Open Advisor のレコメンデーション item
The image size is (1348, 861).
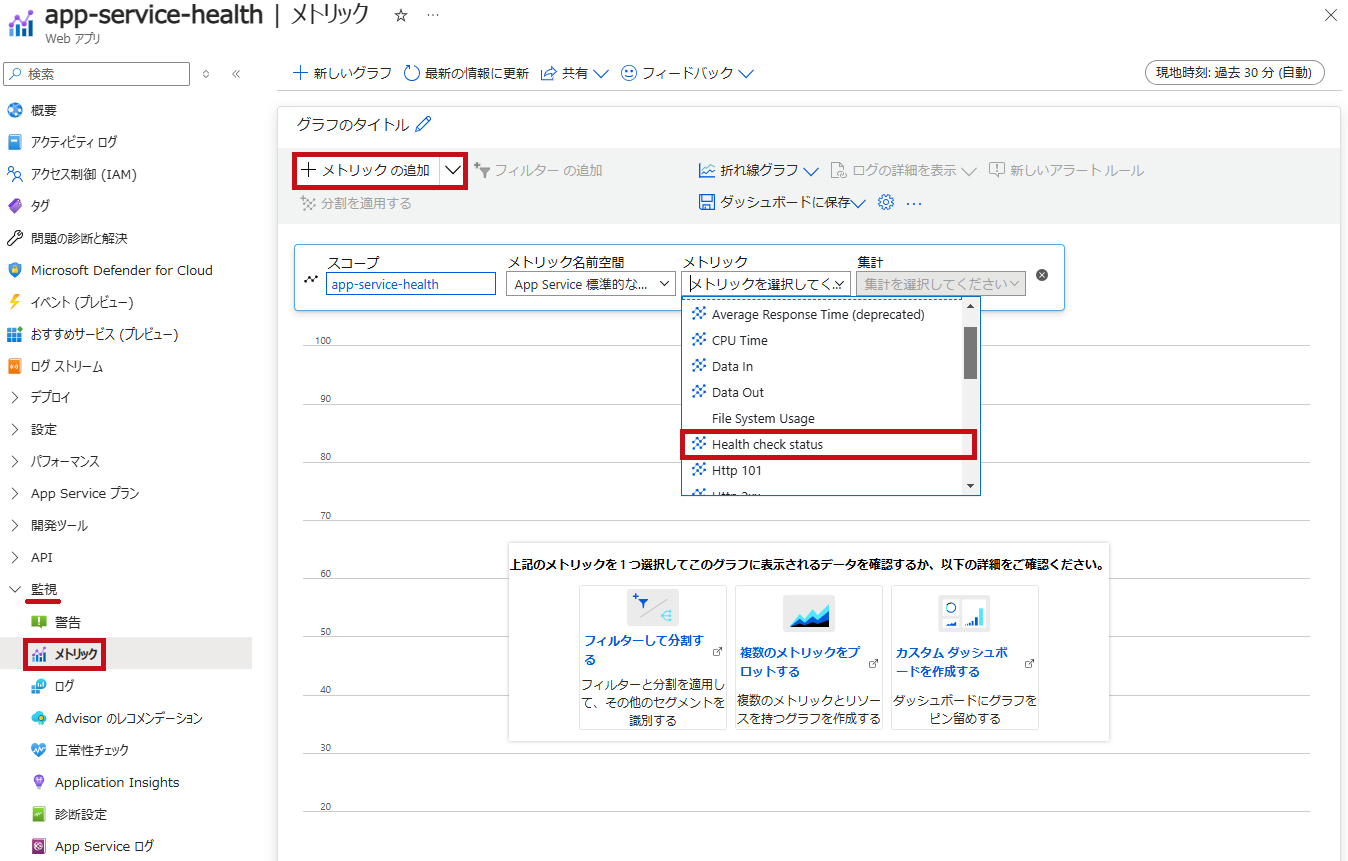[x=128, y=718]
